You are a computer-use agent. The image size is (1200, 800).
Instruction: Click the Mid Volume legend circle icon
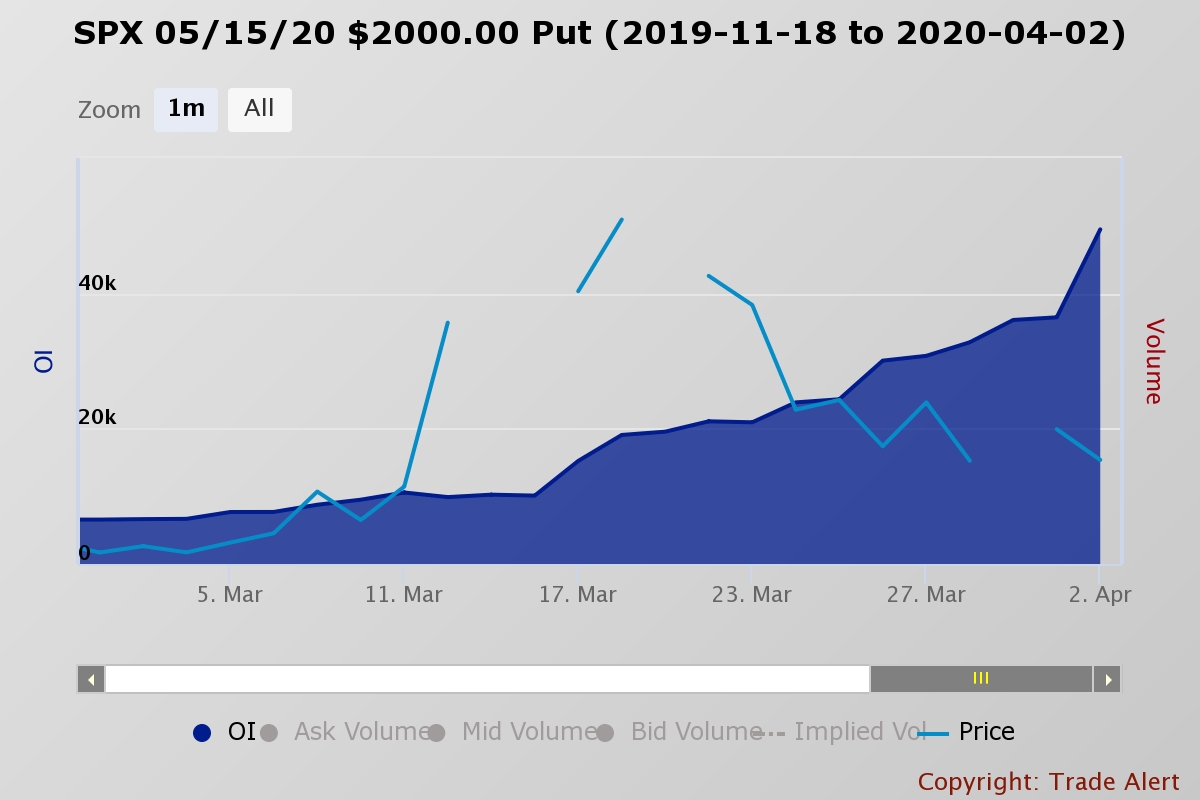tap(435, 732)
